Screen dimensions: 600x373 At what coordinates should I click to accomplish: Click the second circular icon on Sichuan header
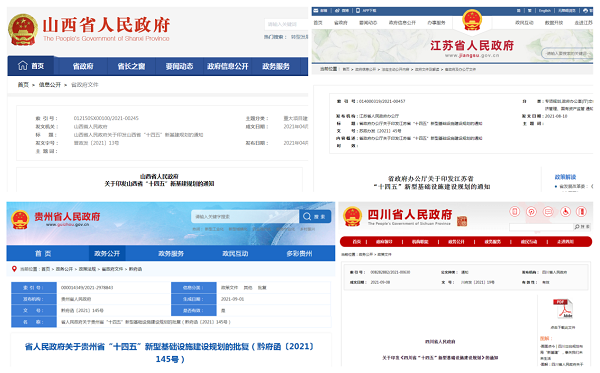(x=531, y=211)
